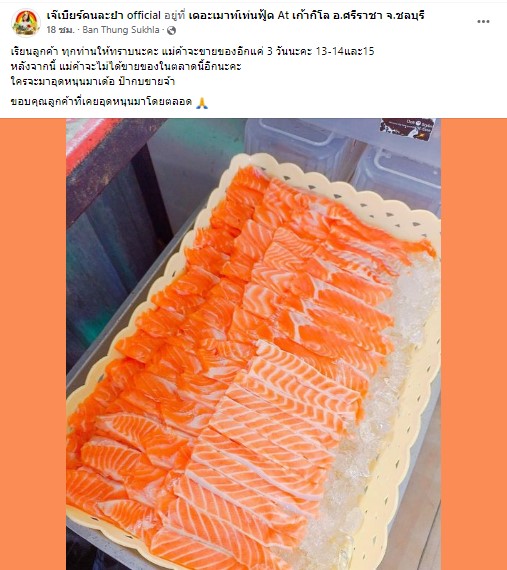Click the line ใครจะมาอุดหนุนมาเด้อ ป้ากบขายจ้า
Viewport: 507px width, 570px height.
click(93, 81)
